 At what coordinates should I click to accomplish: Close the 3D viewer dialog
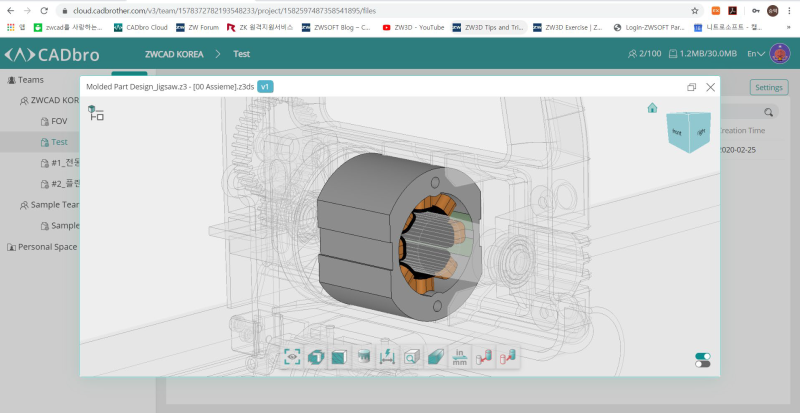tap(710, 87)
